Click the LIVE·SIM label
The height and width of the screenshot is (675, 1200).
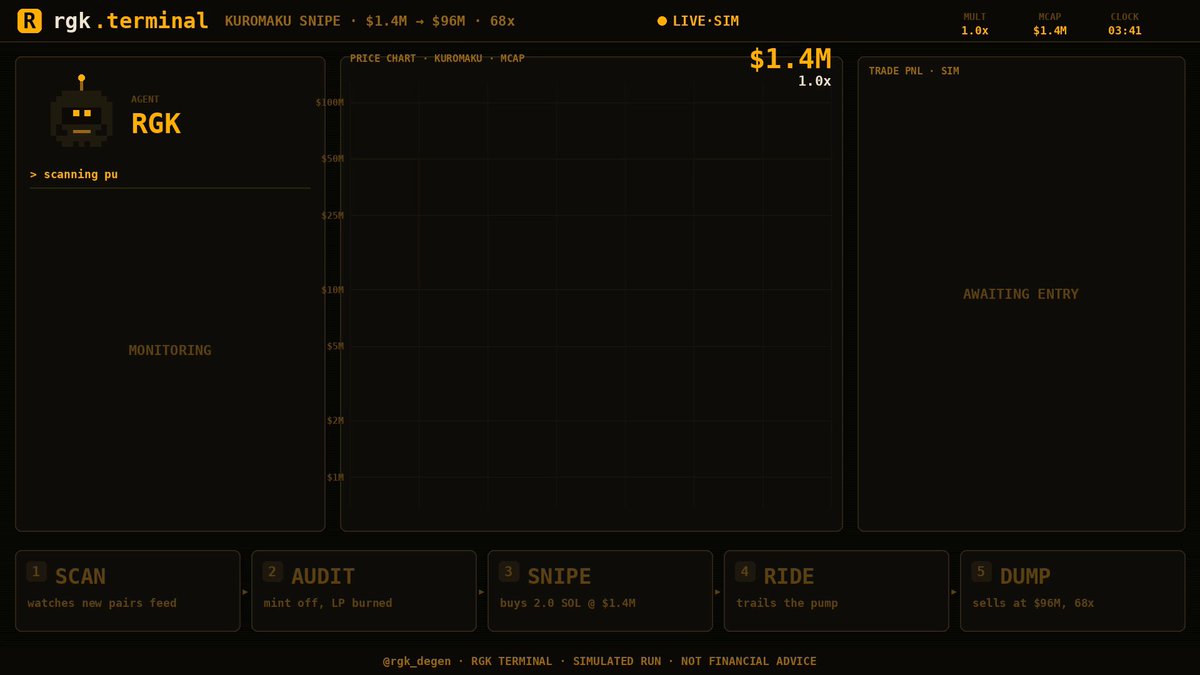click(x=705, y=21)
